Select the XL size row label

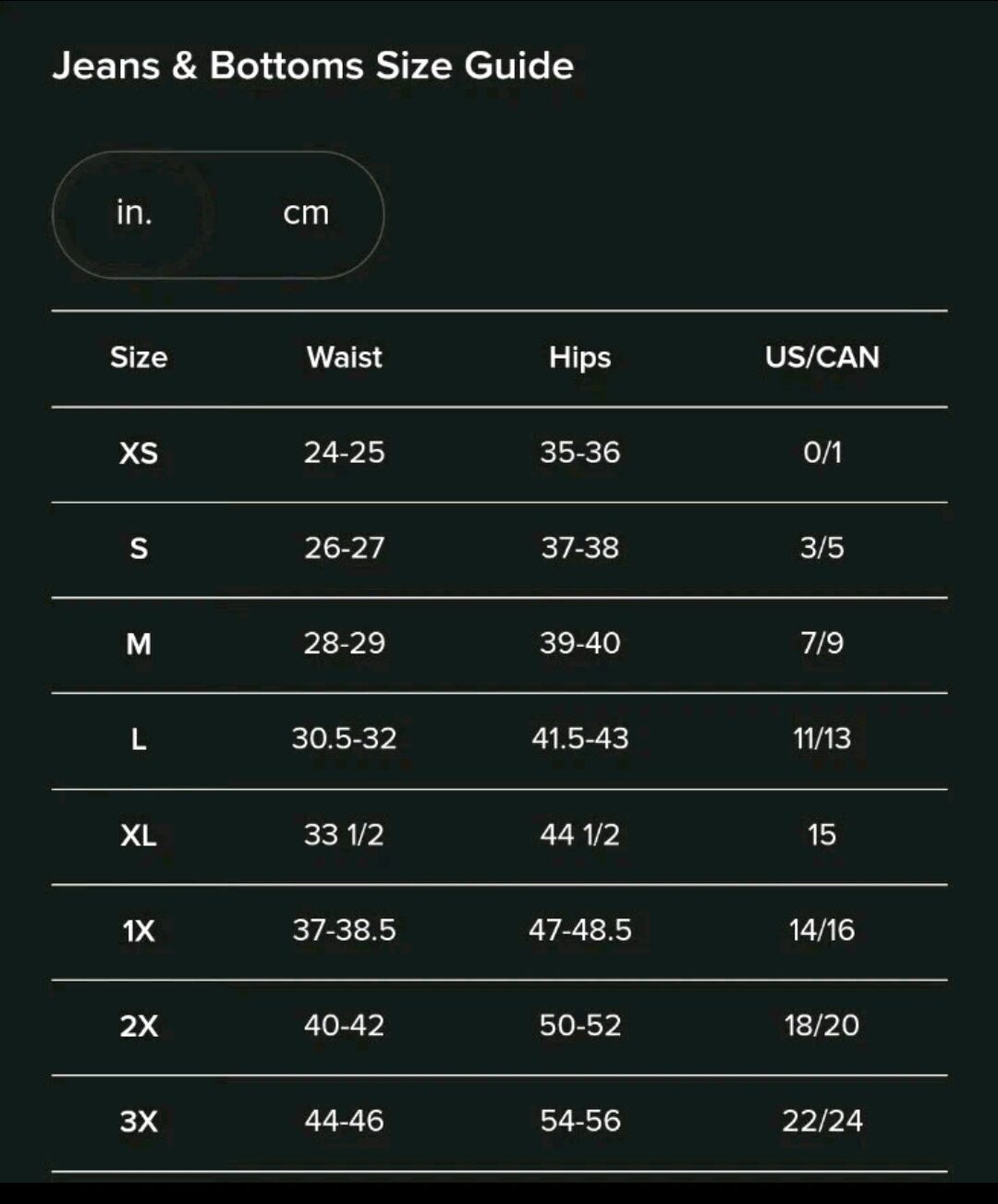point(139,835)
